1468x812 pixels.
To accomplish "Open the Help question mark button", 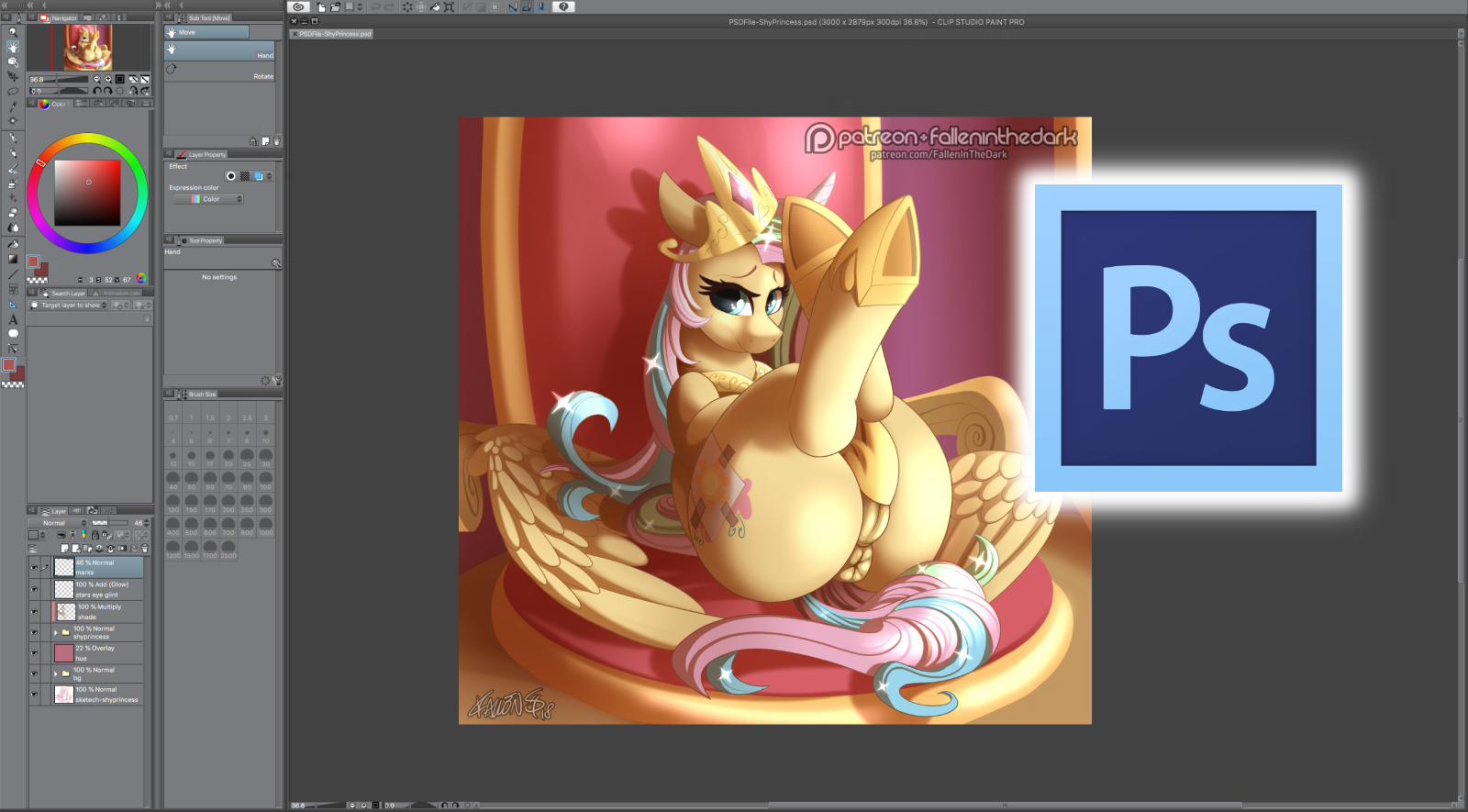I will 563,6.
